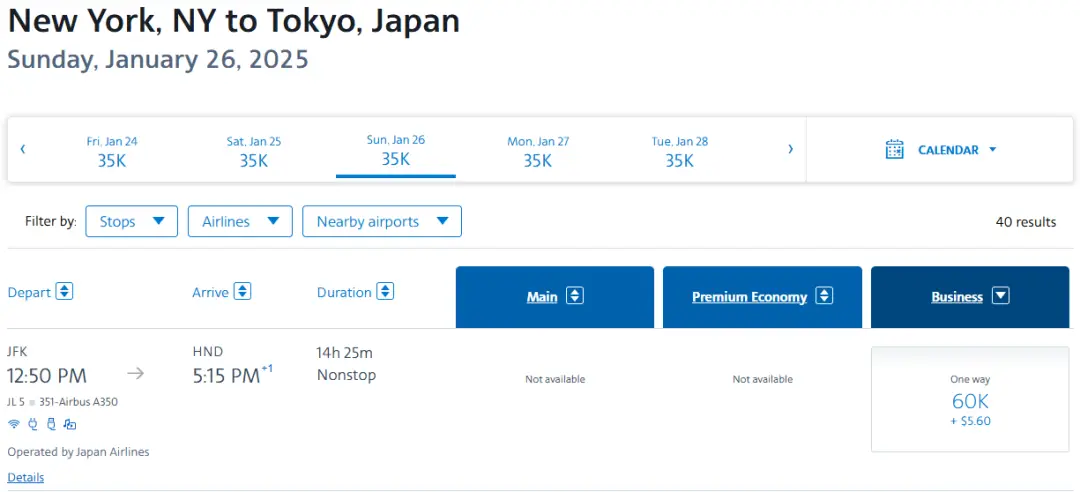Click the power outlet amenity icon

[x=32, y=424]
